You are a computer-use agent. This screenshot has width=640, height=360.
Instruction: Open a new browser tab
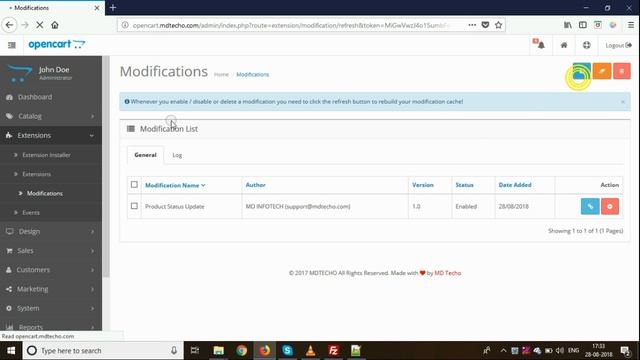coord(113,7)
